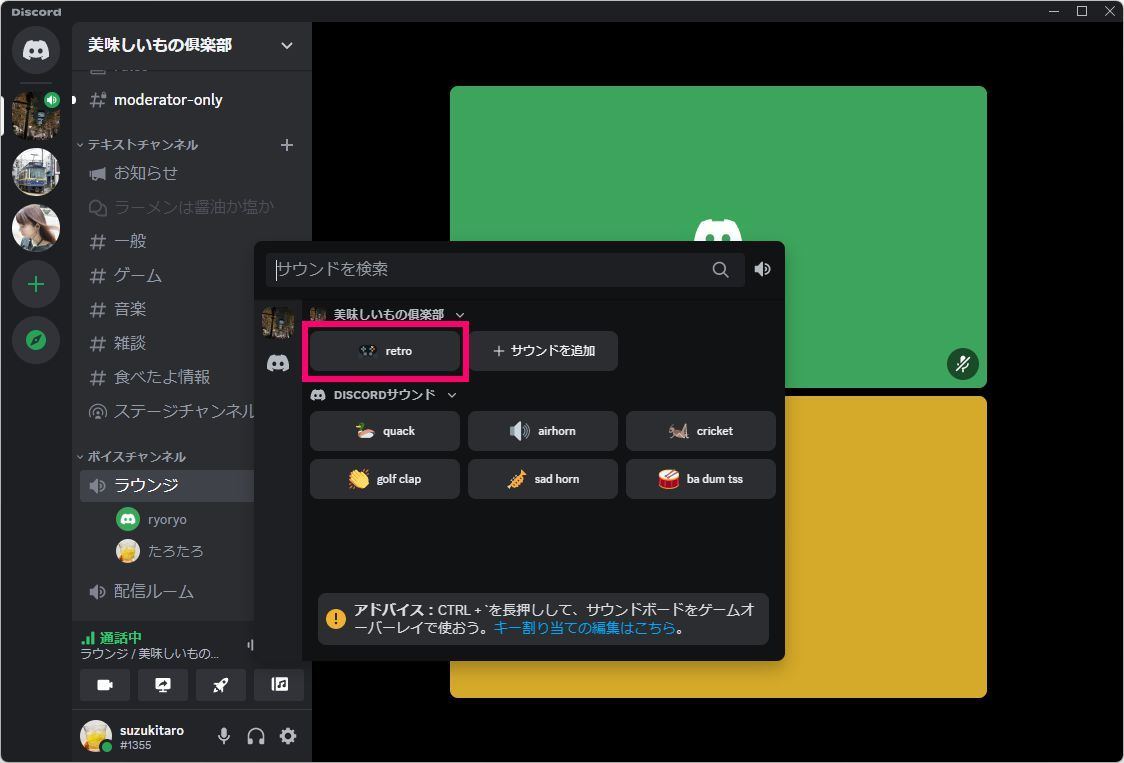Open the 美味しいもの倶楽部 server menu
1124x763 pixels.
click(x=191, y=45)
